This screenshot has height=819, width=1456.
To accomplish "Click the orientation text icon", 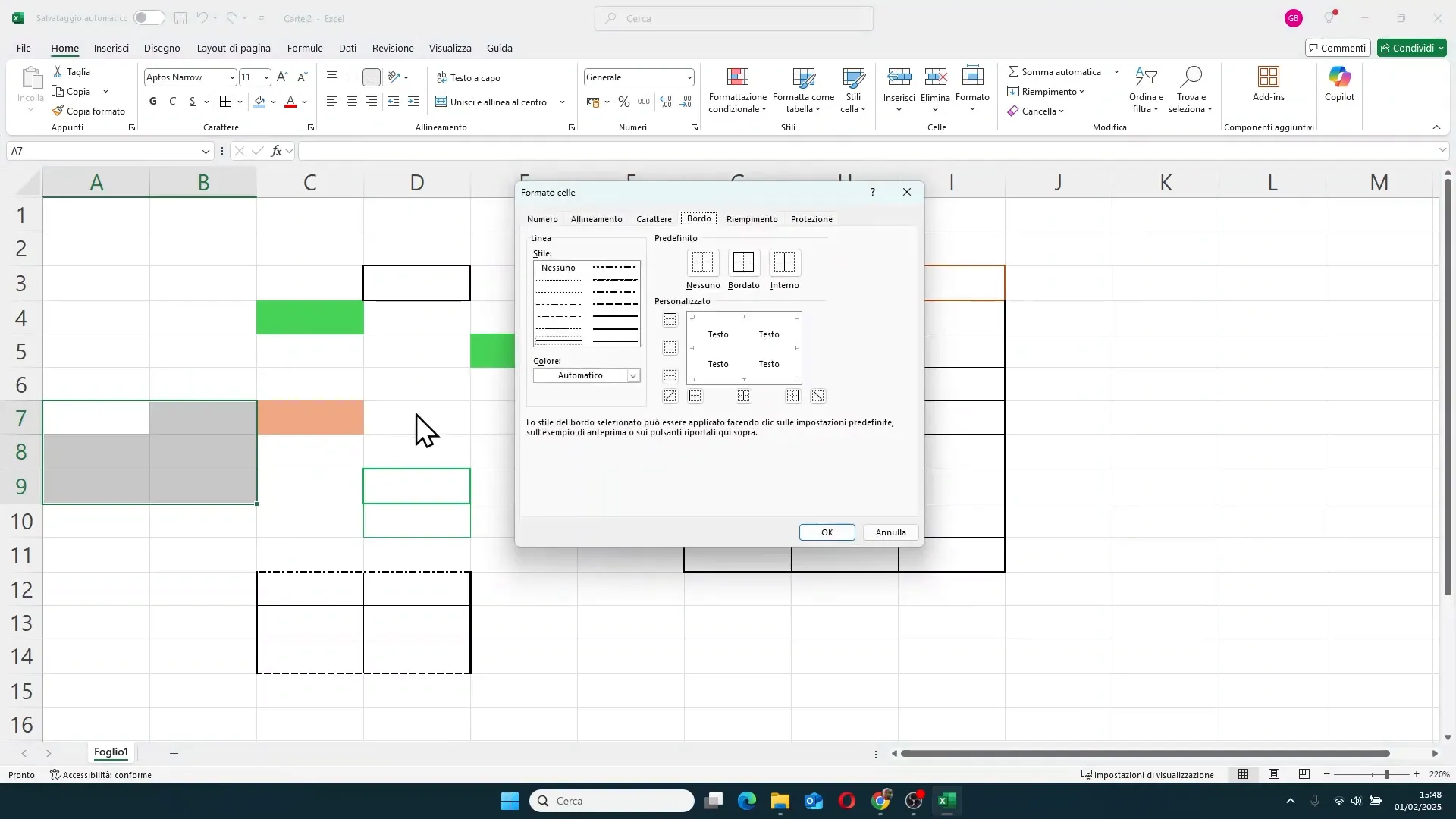I will pos(394,77).
